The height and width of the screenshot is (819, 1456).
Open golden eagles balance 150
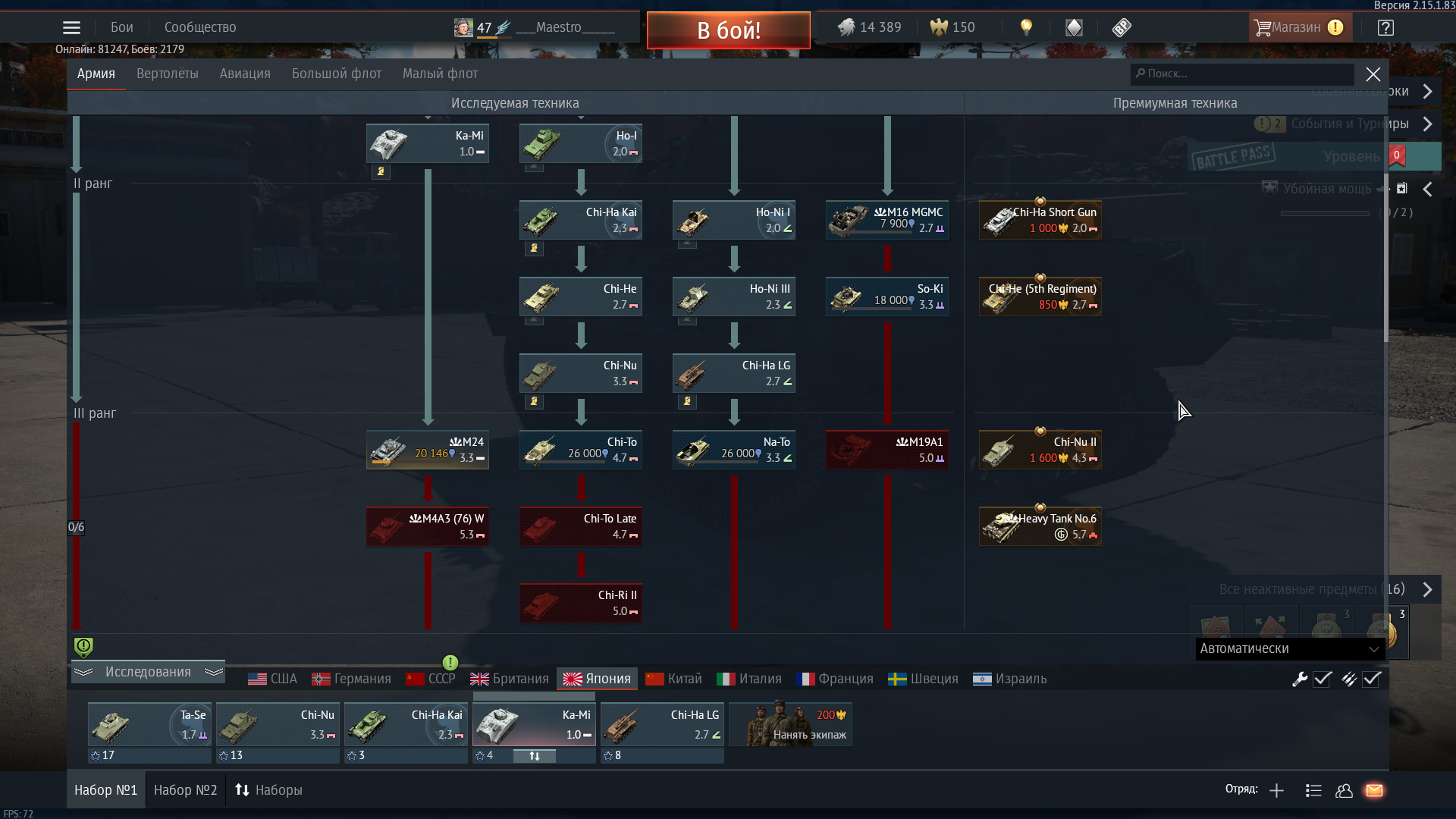(952, 27)
